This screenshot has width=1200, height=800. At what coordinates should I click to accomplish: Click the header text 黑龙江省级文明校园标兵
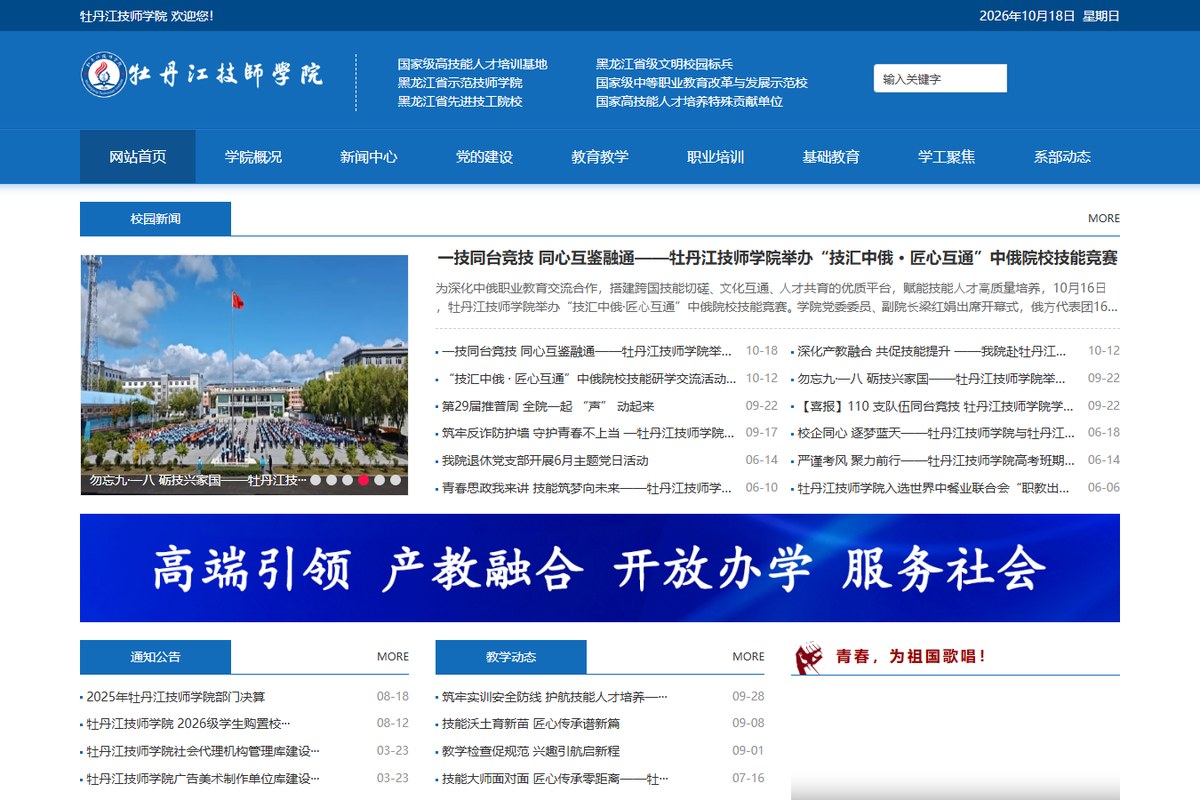pos(664,64)
